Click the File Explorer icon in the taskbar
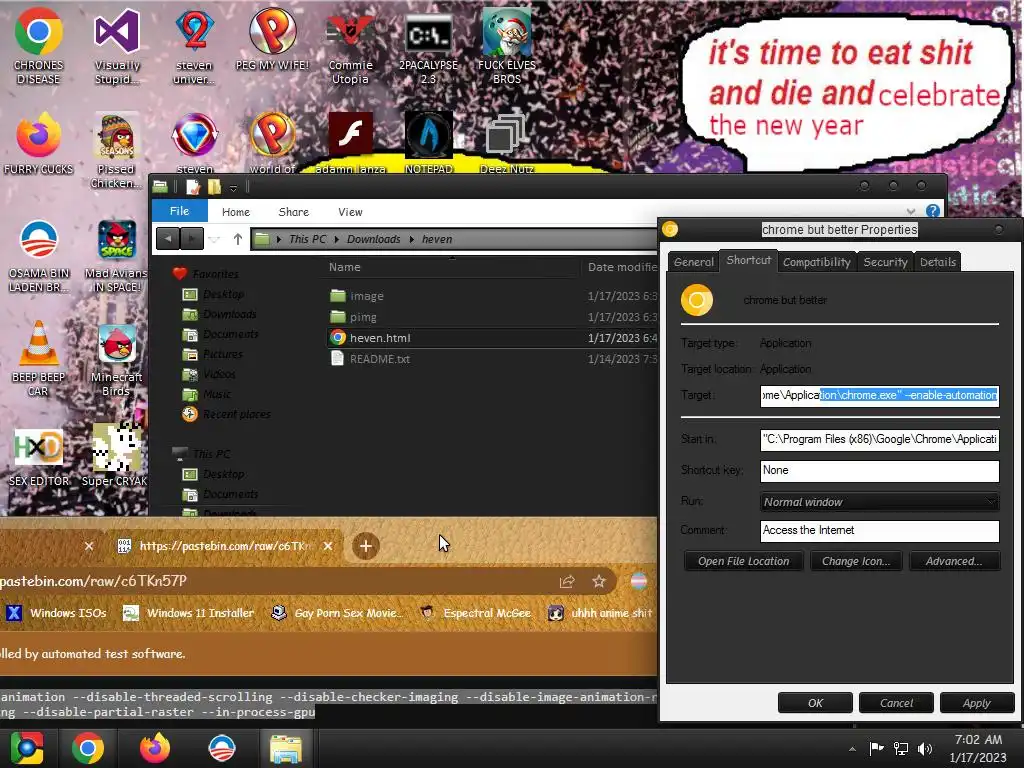Viewport: 1024px width, 768px height. 286,748
